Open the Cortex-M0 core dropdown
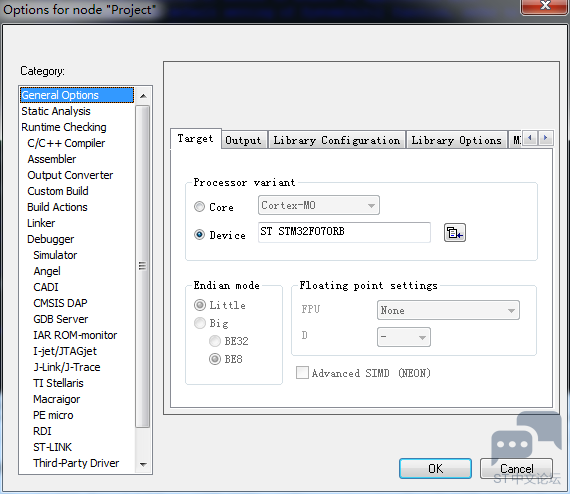570x494 pixels. [x=319, y=205]
